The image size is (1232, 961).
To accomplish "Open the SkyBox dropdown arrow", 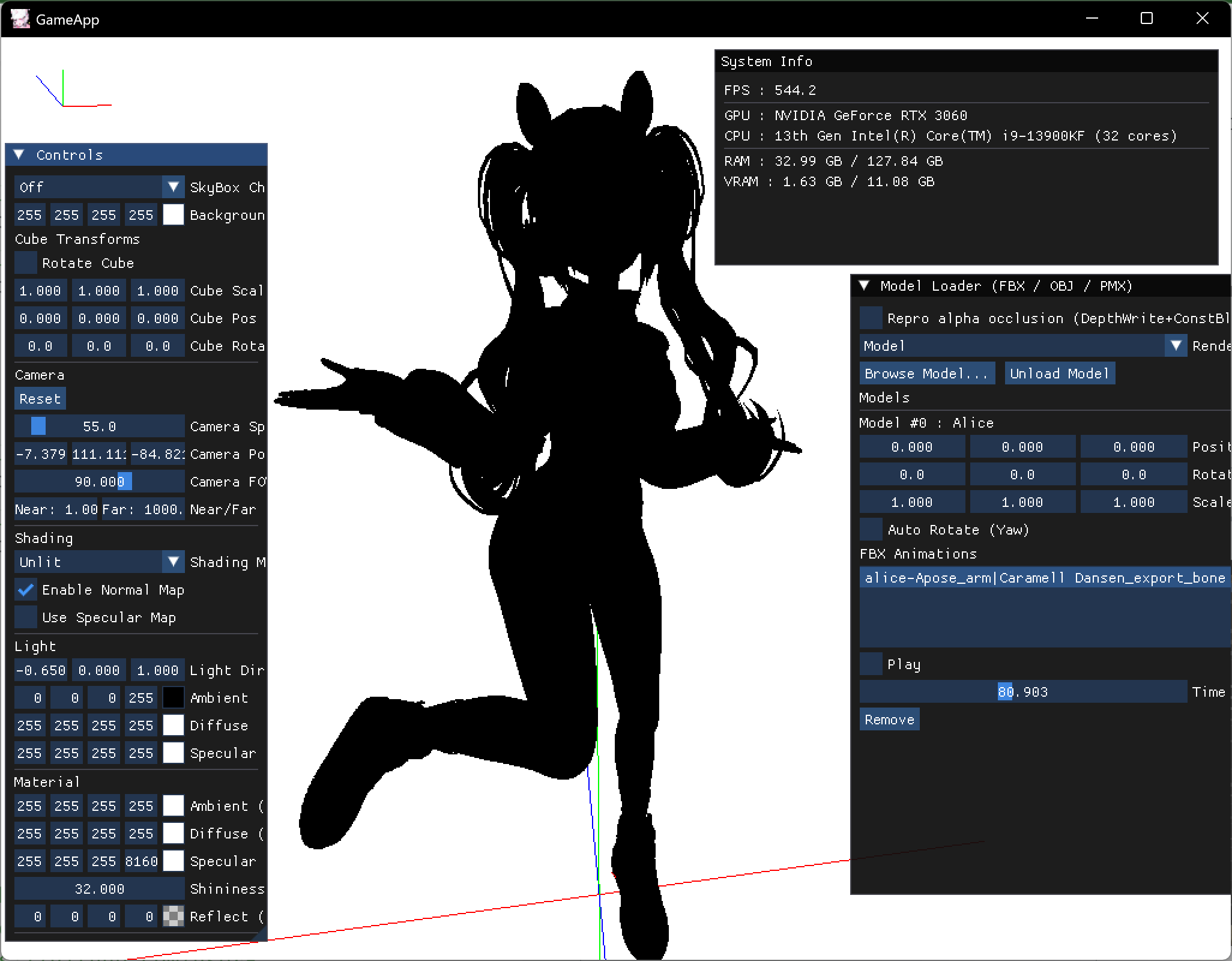I will pos(173,187).
